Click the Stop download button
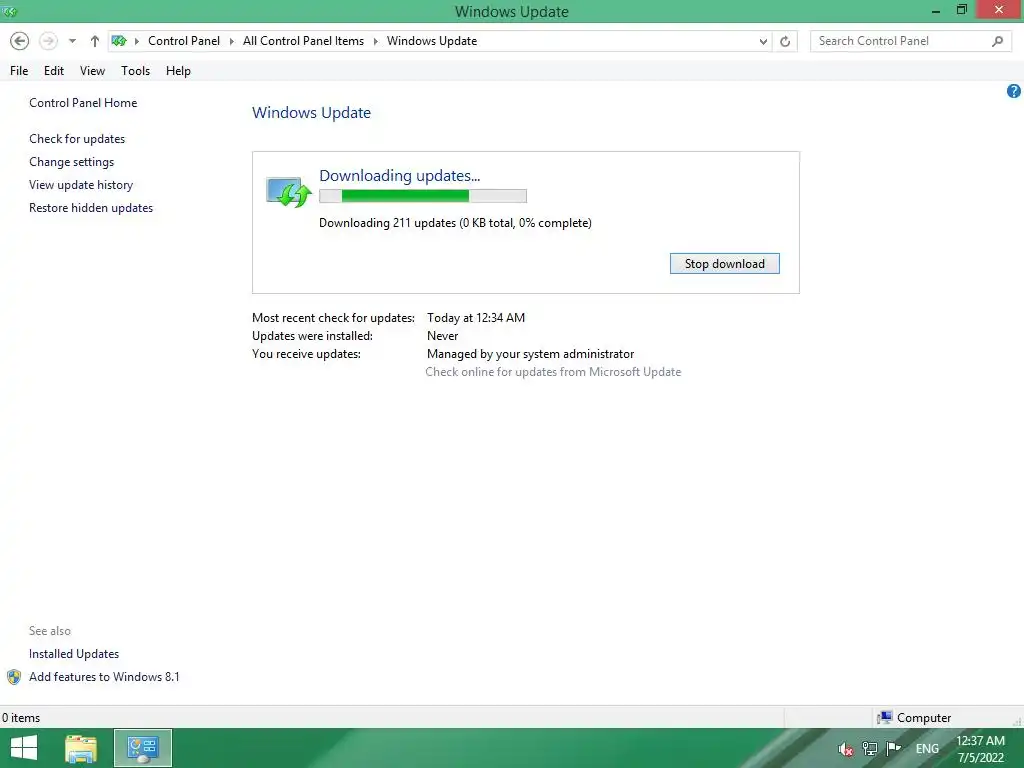The width and height of the screenshot is (1024, 768). (724, 264)
